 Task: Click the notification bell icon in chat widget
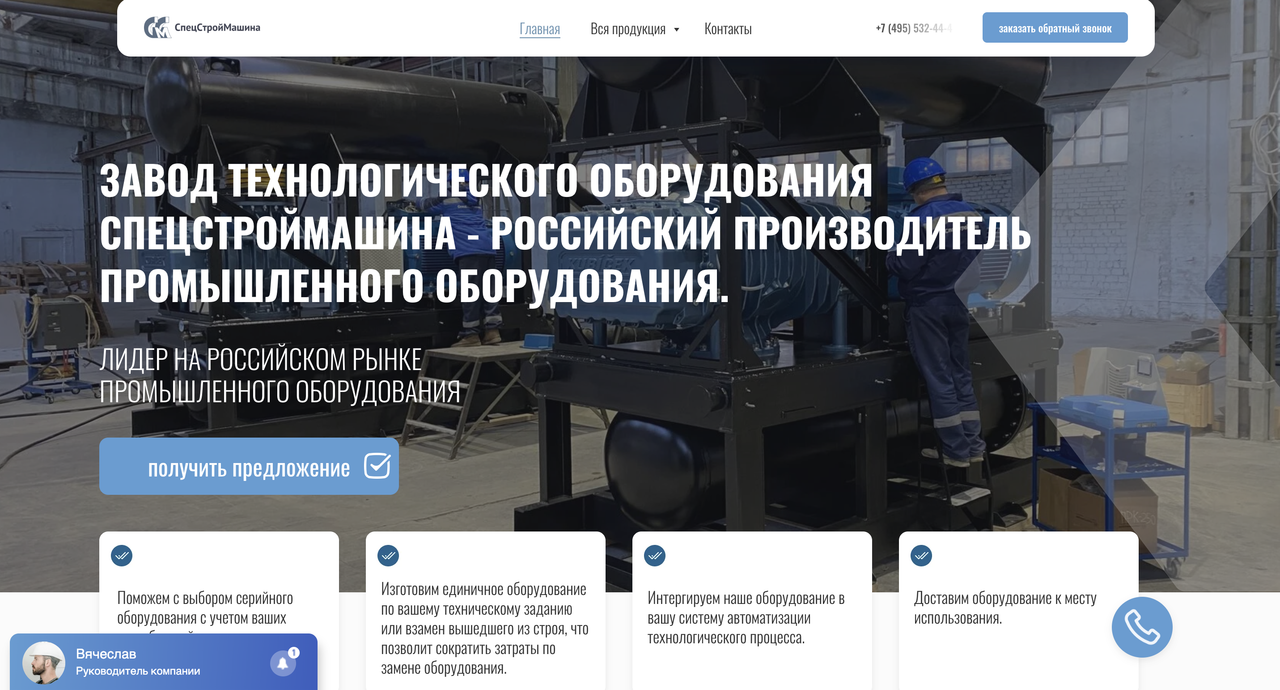coord(283,663)
